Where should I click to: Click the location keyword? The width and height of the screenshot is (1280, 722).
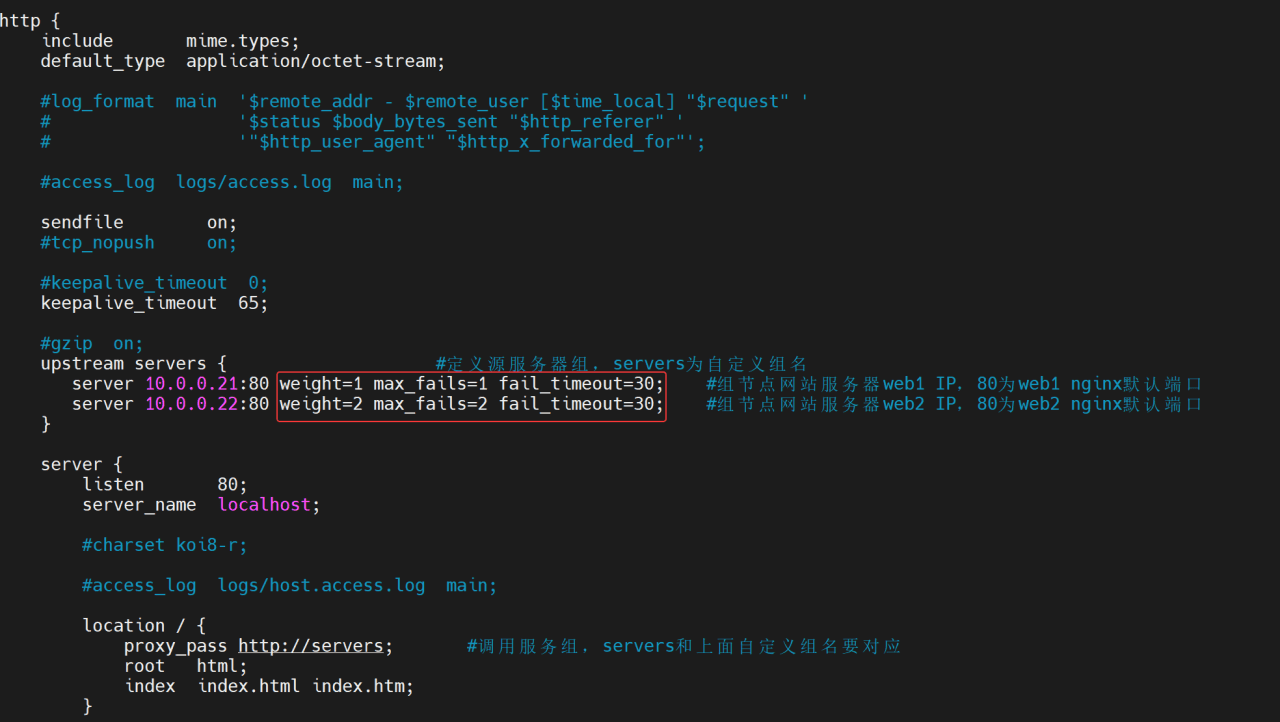click(x=123, y=626)
